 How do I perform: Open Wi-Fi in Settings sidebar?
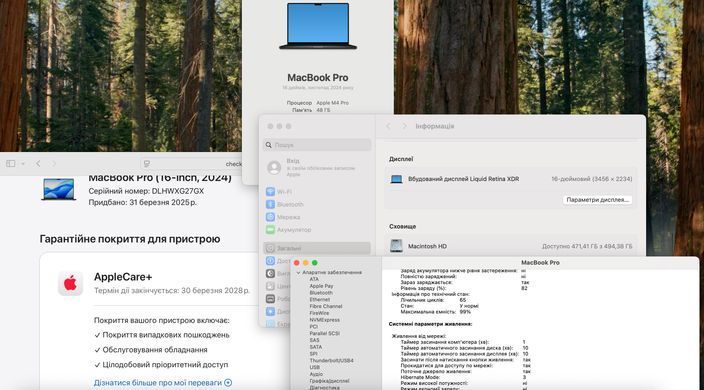(x=317, y=192)
